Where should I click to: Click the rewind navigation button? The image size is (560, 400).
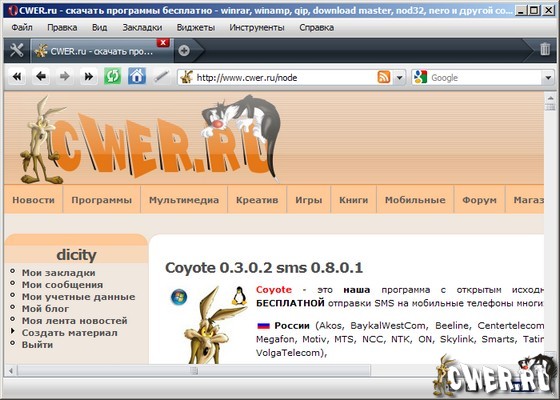(x=17, y=76)
